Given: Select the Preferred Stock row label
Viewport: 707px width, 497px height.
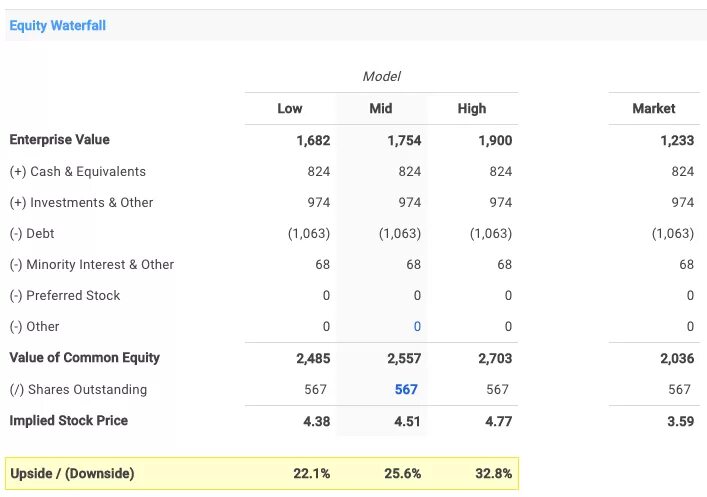Looking at the screenshot, I should click(x=65, y=295).
